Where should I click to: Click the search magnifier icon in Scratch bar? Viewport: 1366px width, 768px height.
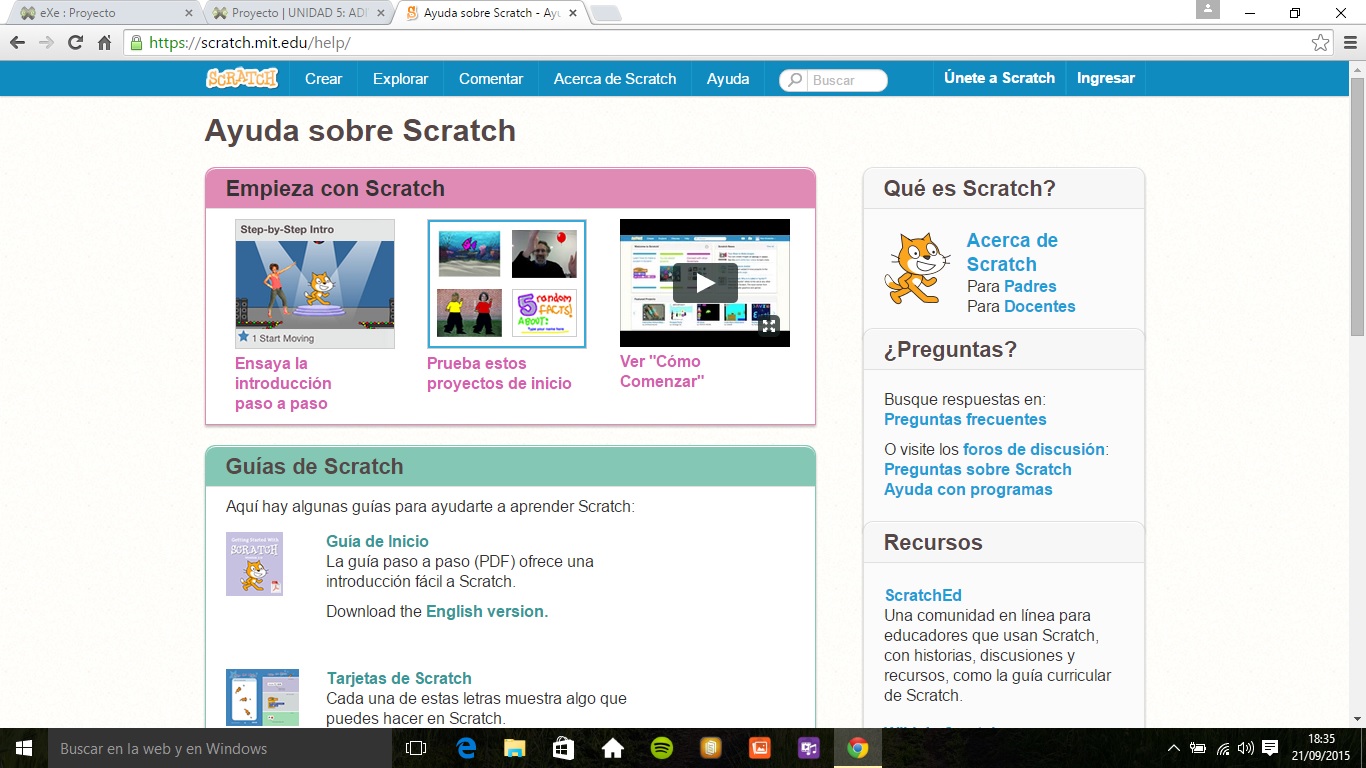795,80
